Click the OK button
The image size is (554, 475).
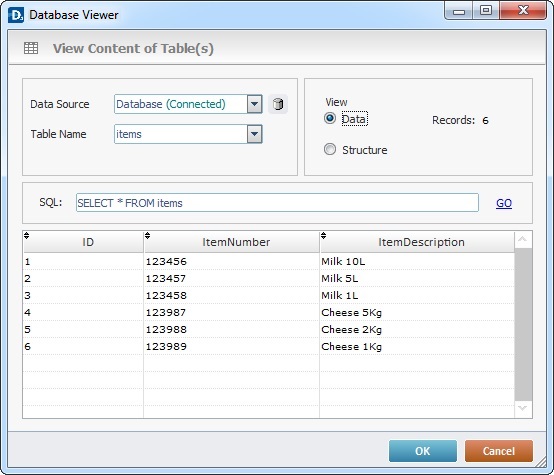(423, 451)
